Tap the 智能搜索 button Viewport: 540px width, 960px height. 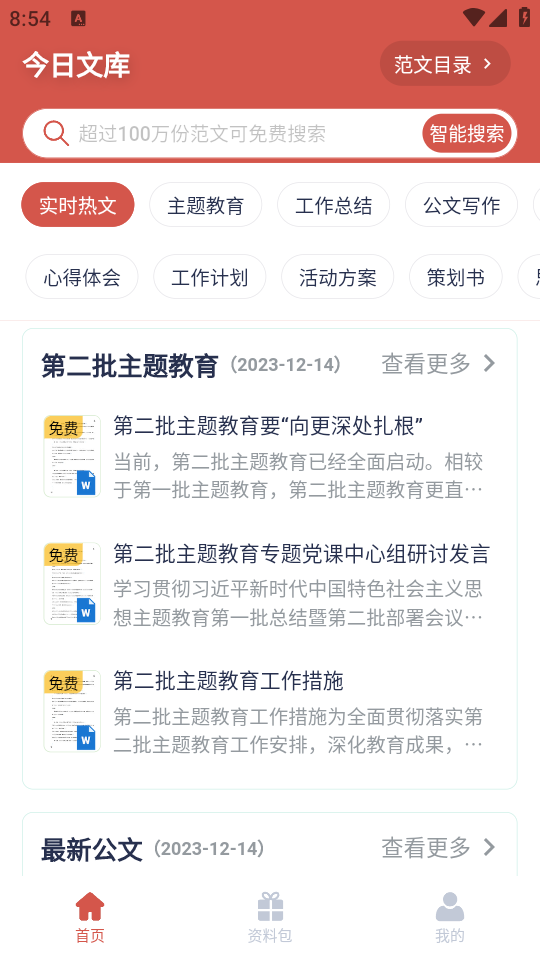467,133
